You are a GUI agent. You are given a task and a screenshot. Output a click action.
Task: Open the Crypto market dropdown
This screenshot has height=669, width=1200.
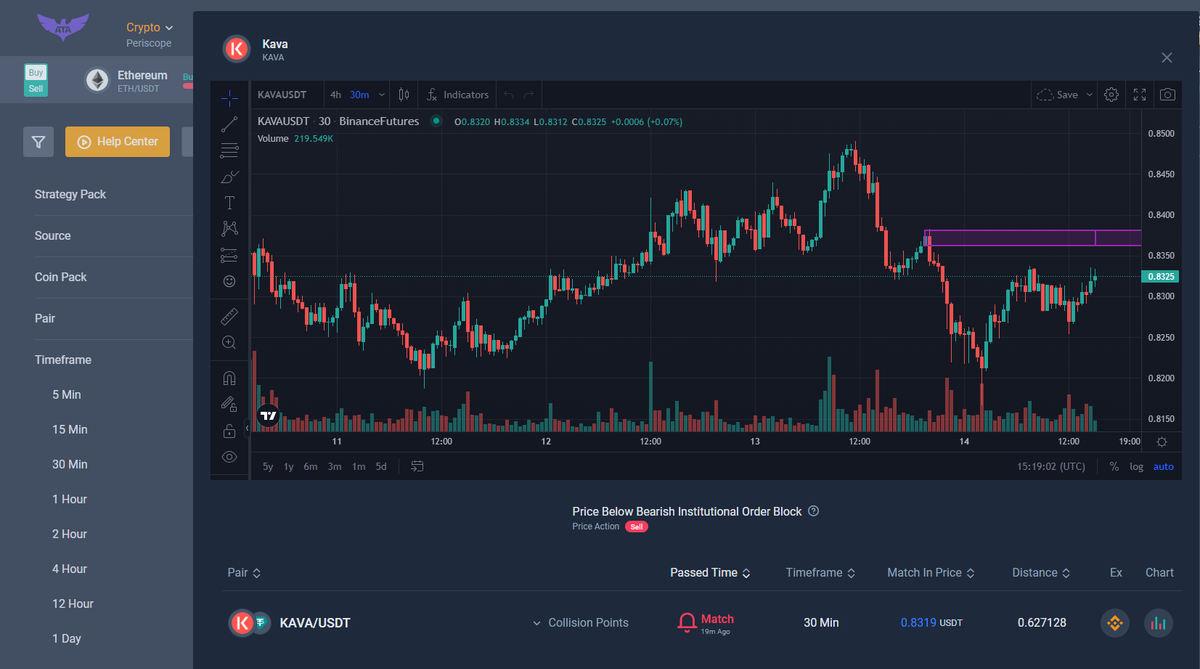tap(149, 28)
